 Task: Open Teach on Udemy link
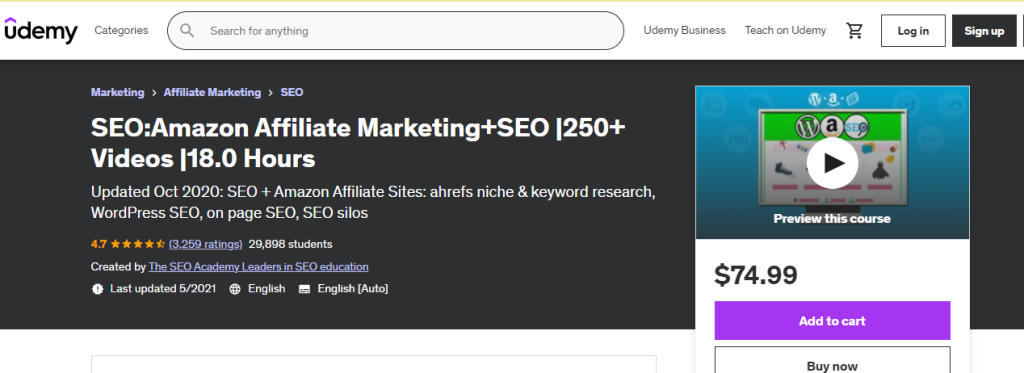tap(785, 30)
